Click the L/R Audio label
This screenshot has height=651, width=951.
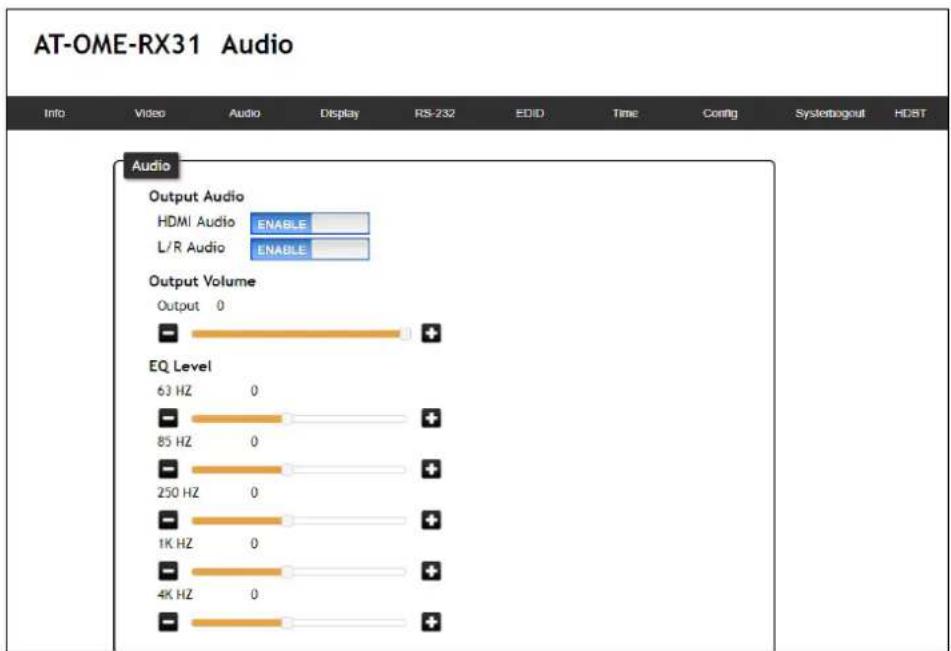point(191,248)
